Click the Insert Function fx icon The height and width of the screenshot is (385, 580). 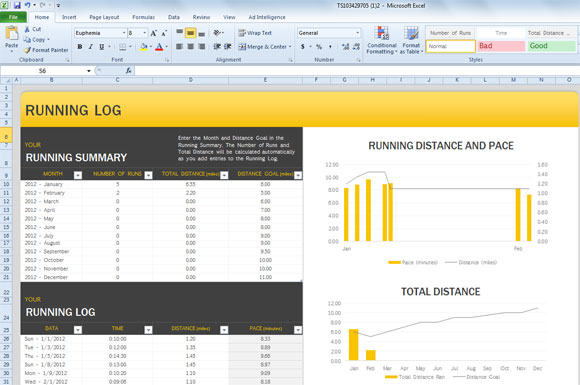tap(128, 70)
